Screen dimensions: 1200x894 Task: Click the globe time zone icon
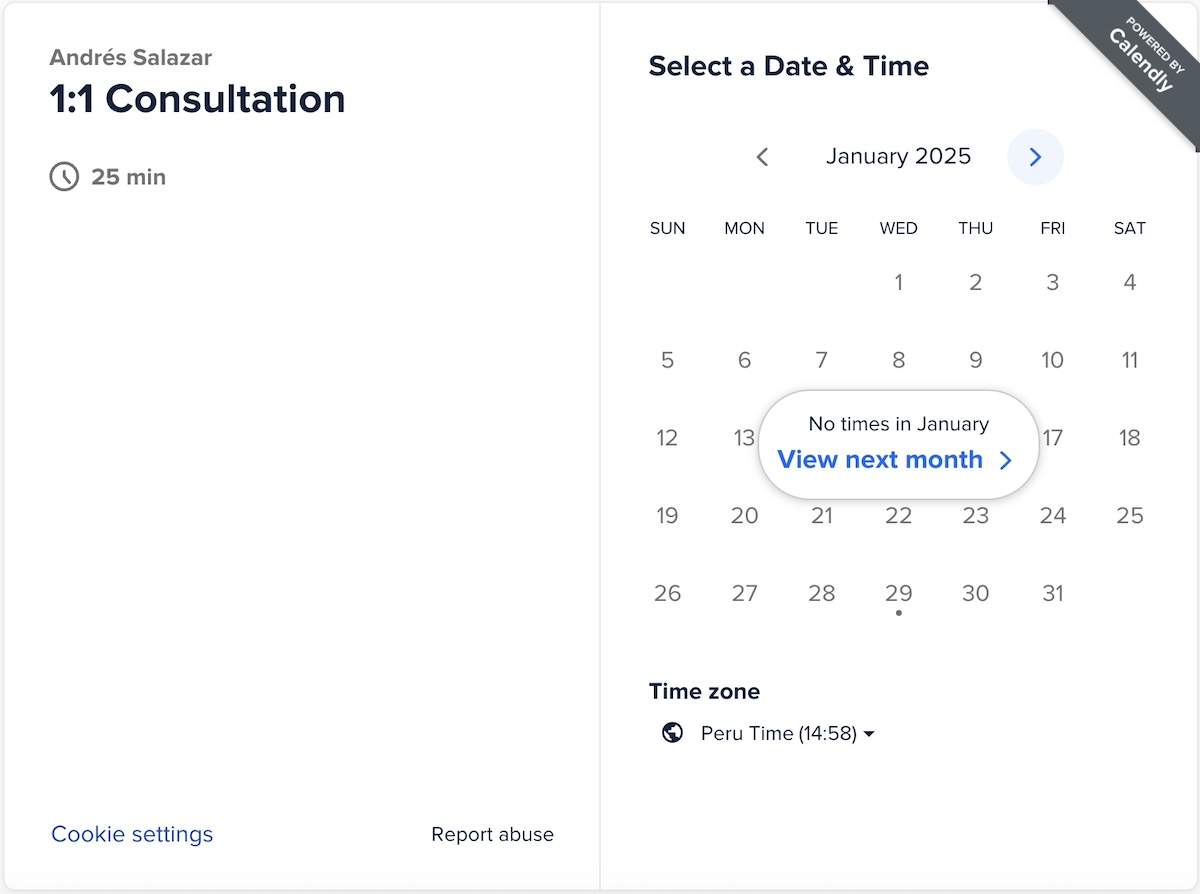[673, 733]
